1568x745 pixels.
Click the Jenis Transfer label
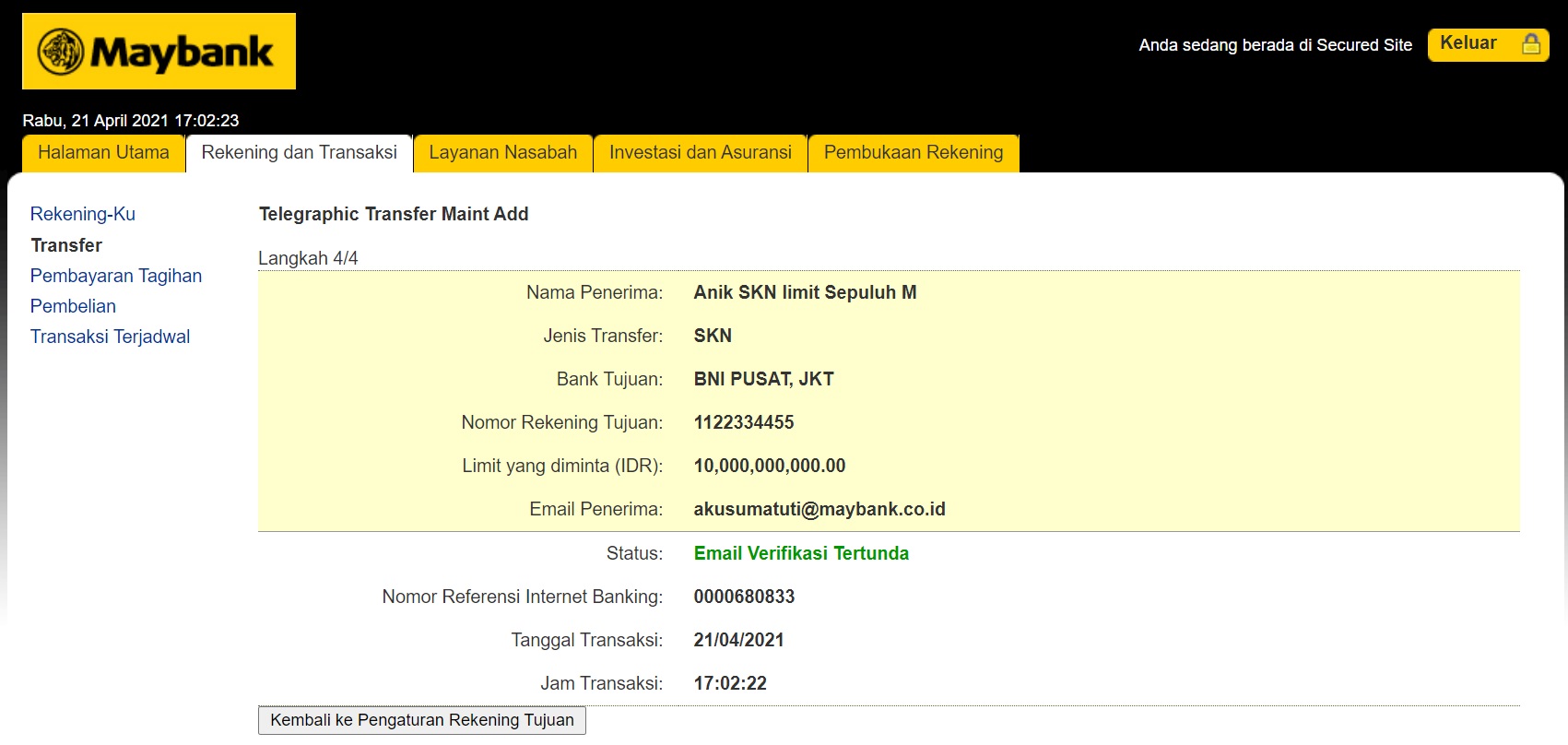coord(603,336)
